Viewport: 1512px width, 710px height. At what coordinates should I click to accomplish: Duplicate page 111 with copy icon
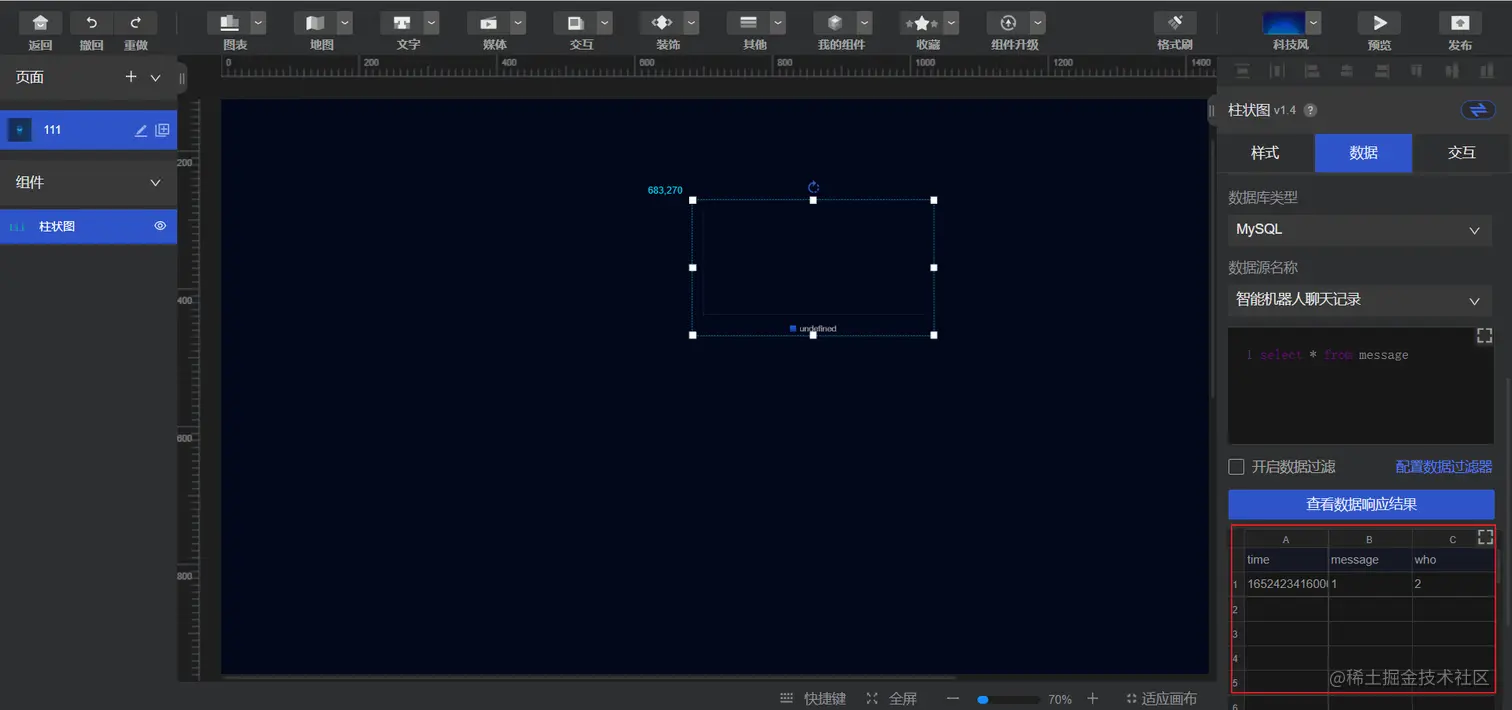tap(162, 130)
